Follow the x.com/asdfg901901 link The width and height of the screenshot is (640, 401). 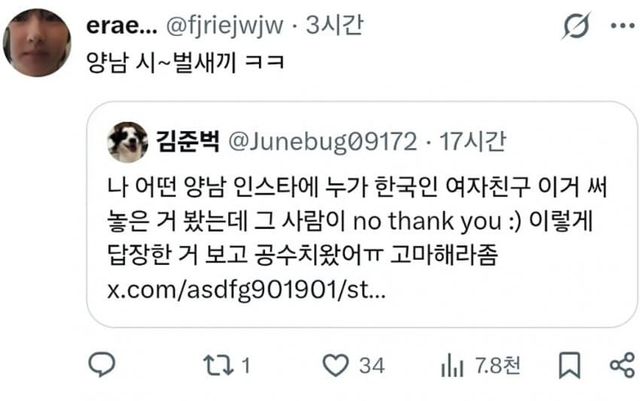[x=246, y=290]
